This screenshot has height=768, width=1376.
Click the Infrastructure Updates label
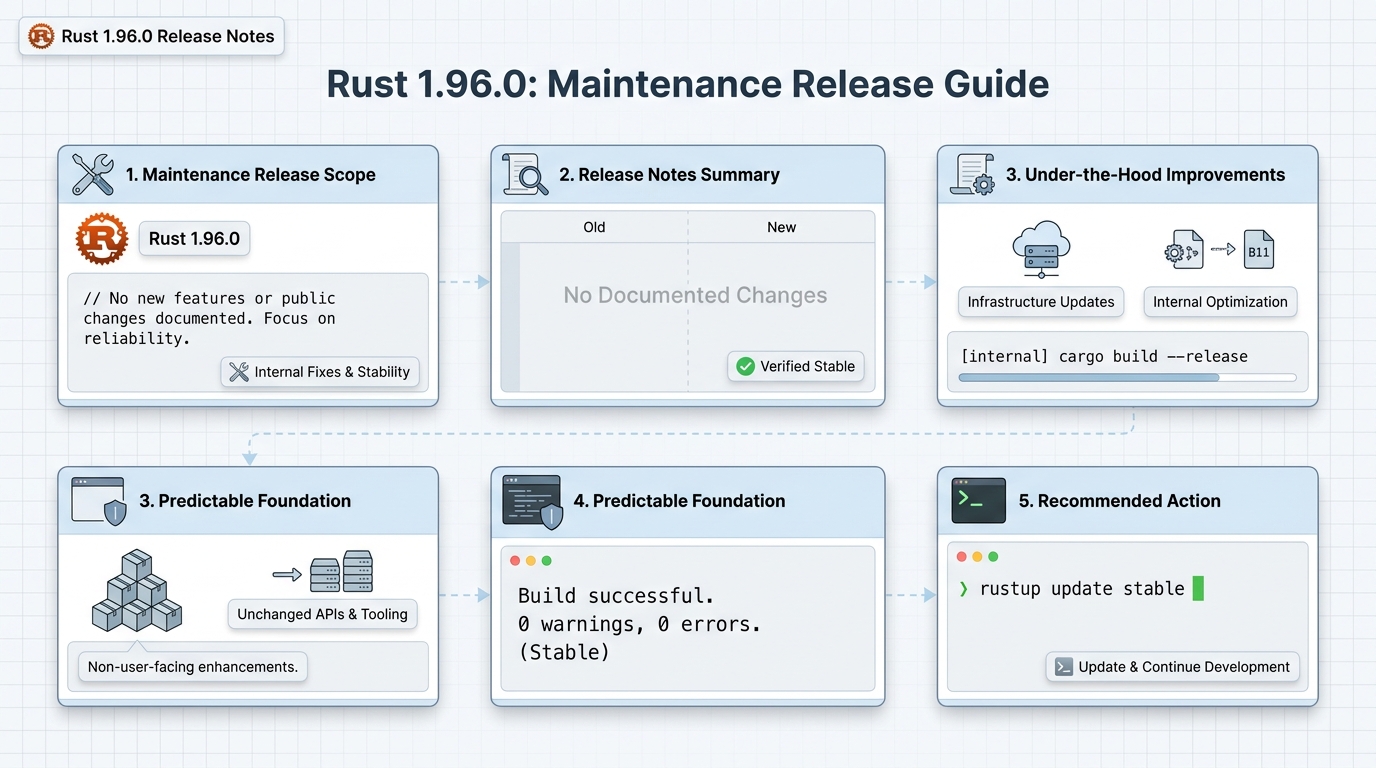click(x=1041, y=302)
